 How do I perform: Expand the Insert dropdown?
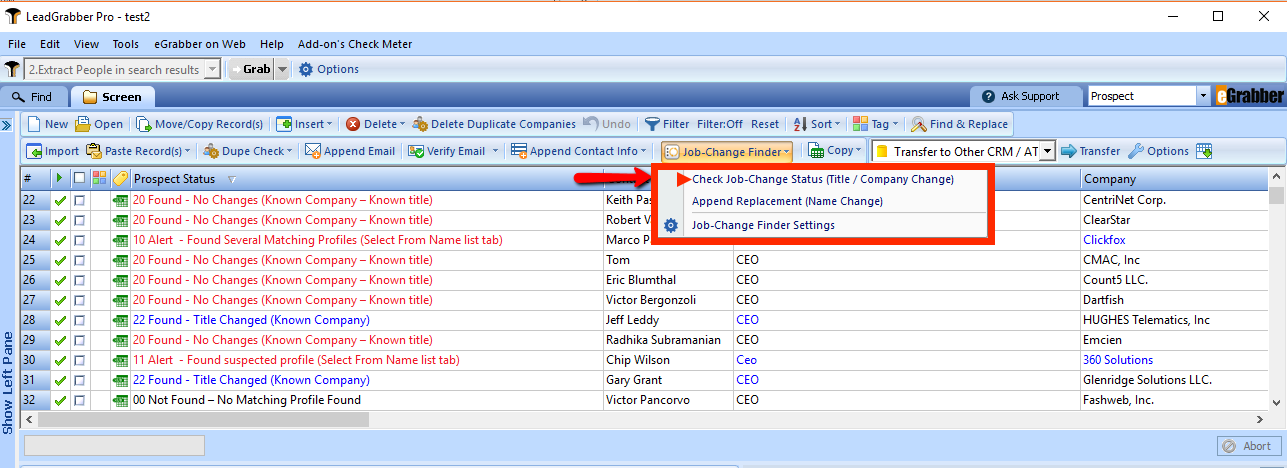(331, 124)
